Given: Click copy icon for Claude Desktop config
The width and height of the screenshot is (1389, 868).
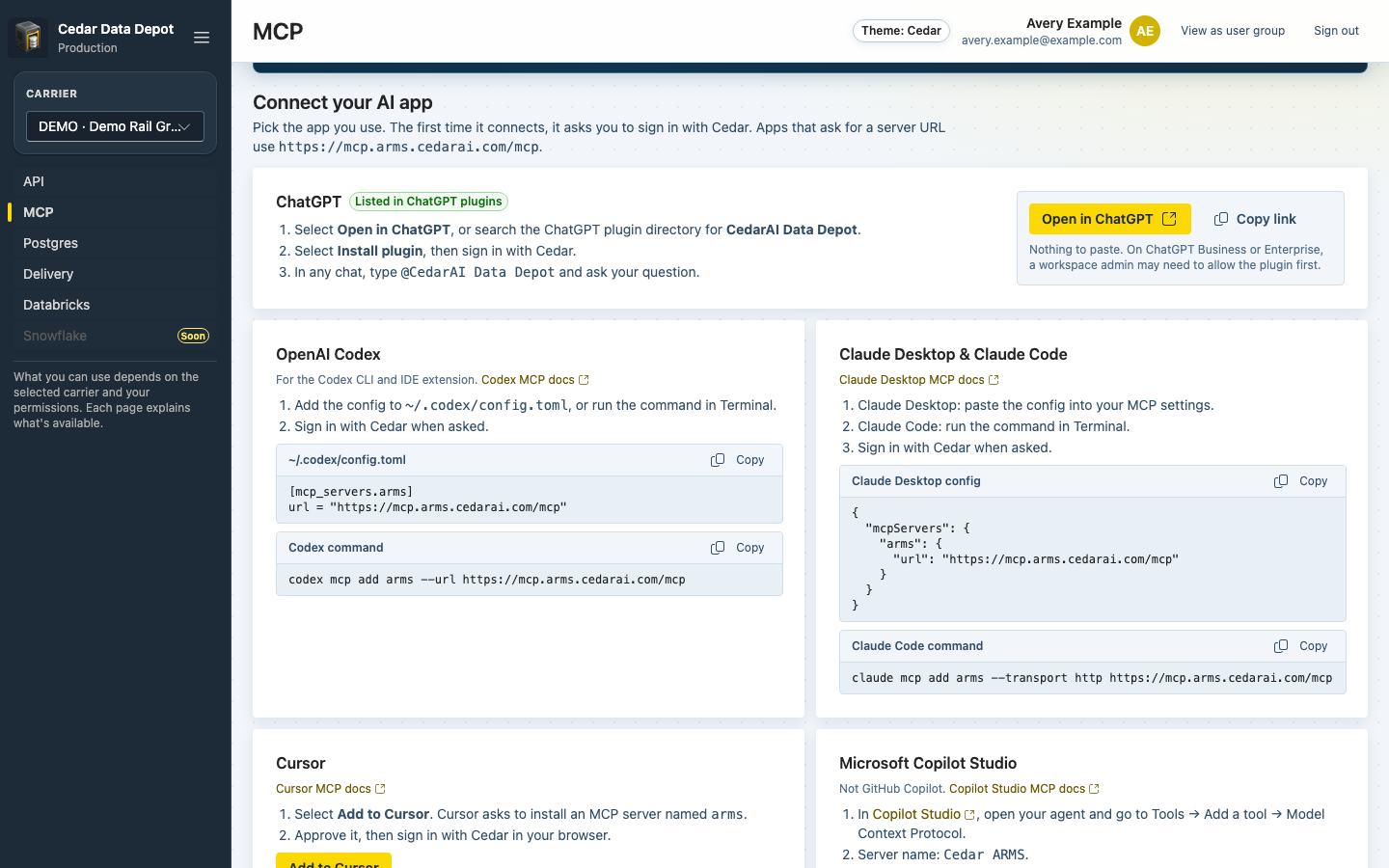Looking at the screenshot, I should pyautogui.click(x=1281, y=481).
